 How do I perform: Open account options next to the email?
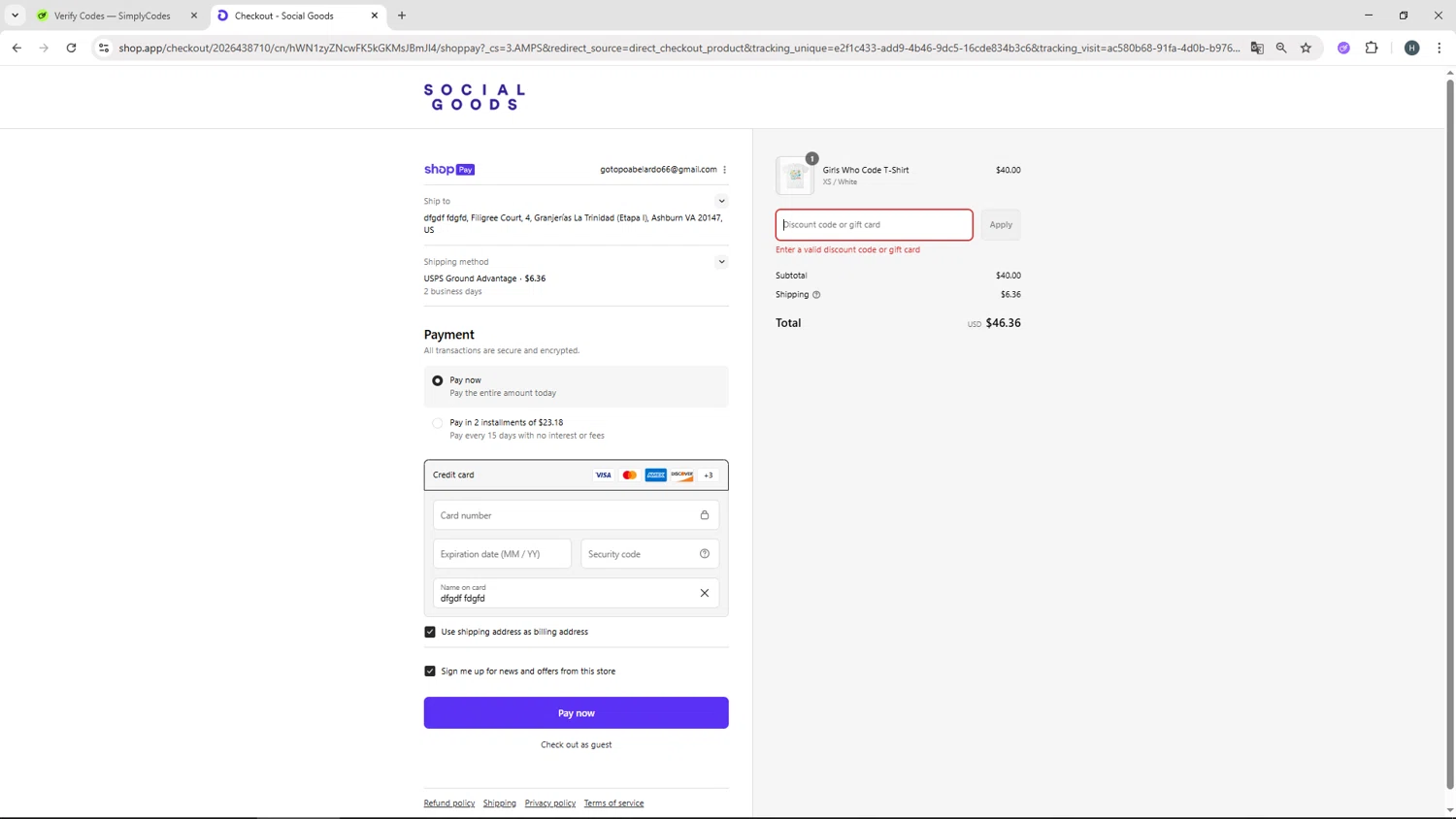[725, 170]
